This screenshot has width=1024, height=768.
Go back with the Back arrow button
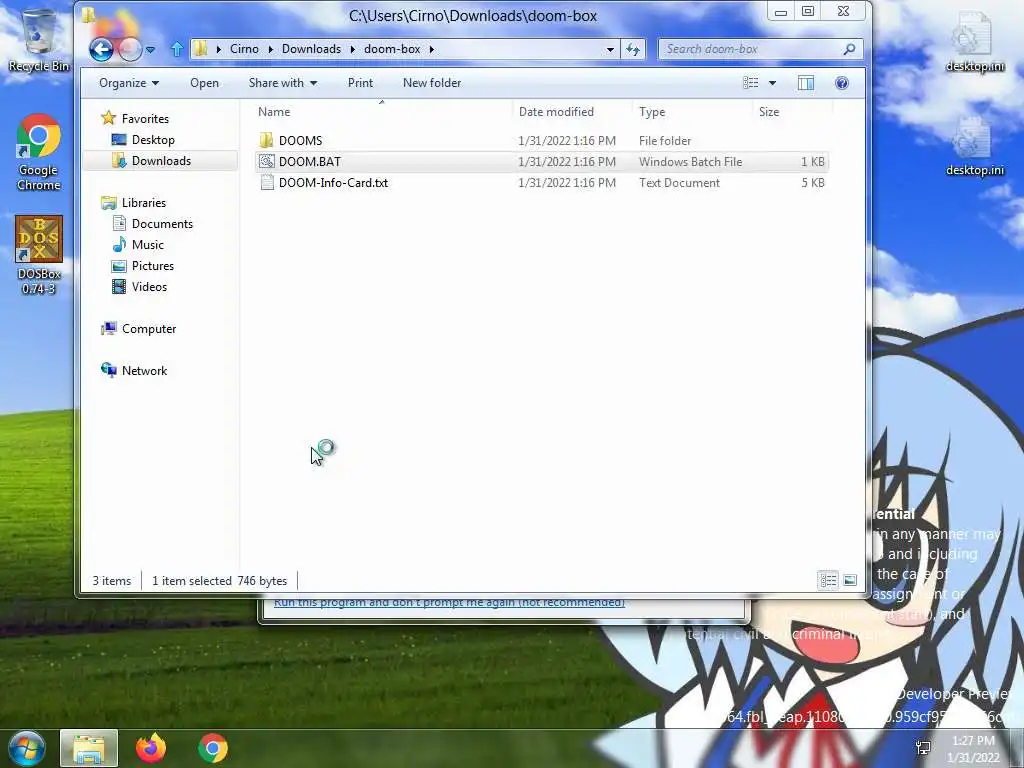point(101,49)
